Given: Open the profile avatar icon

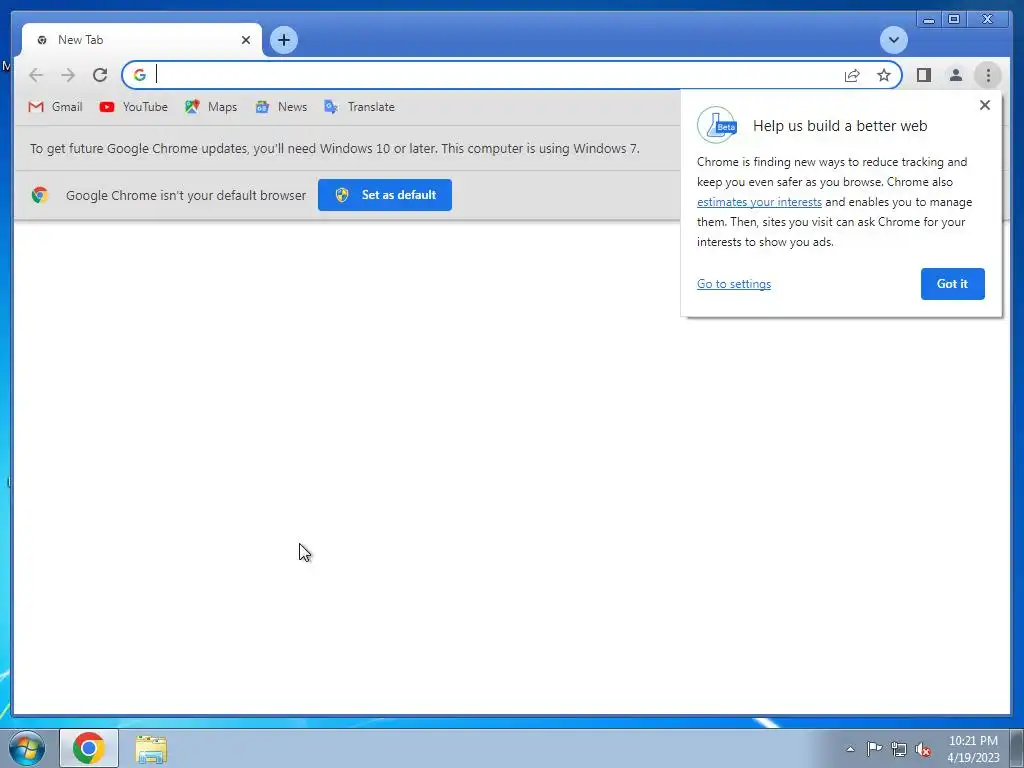Looking at the screenshot, I should (x=955, y=75).
